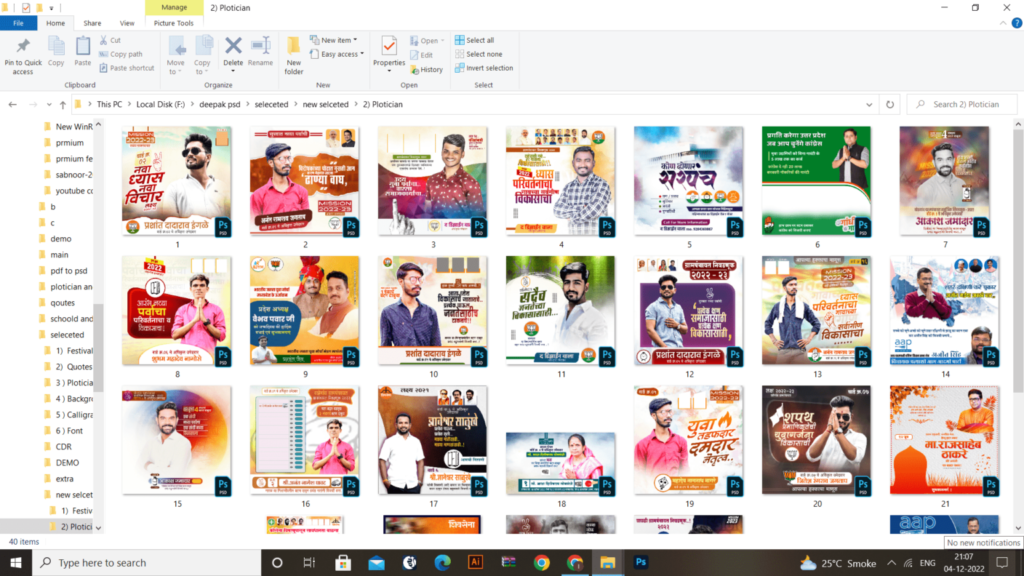Image resolution: width=1024 pixels, height=576 pixels.
Task: Click the Select none command
Action: [479, 54]
